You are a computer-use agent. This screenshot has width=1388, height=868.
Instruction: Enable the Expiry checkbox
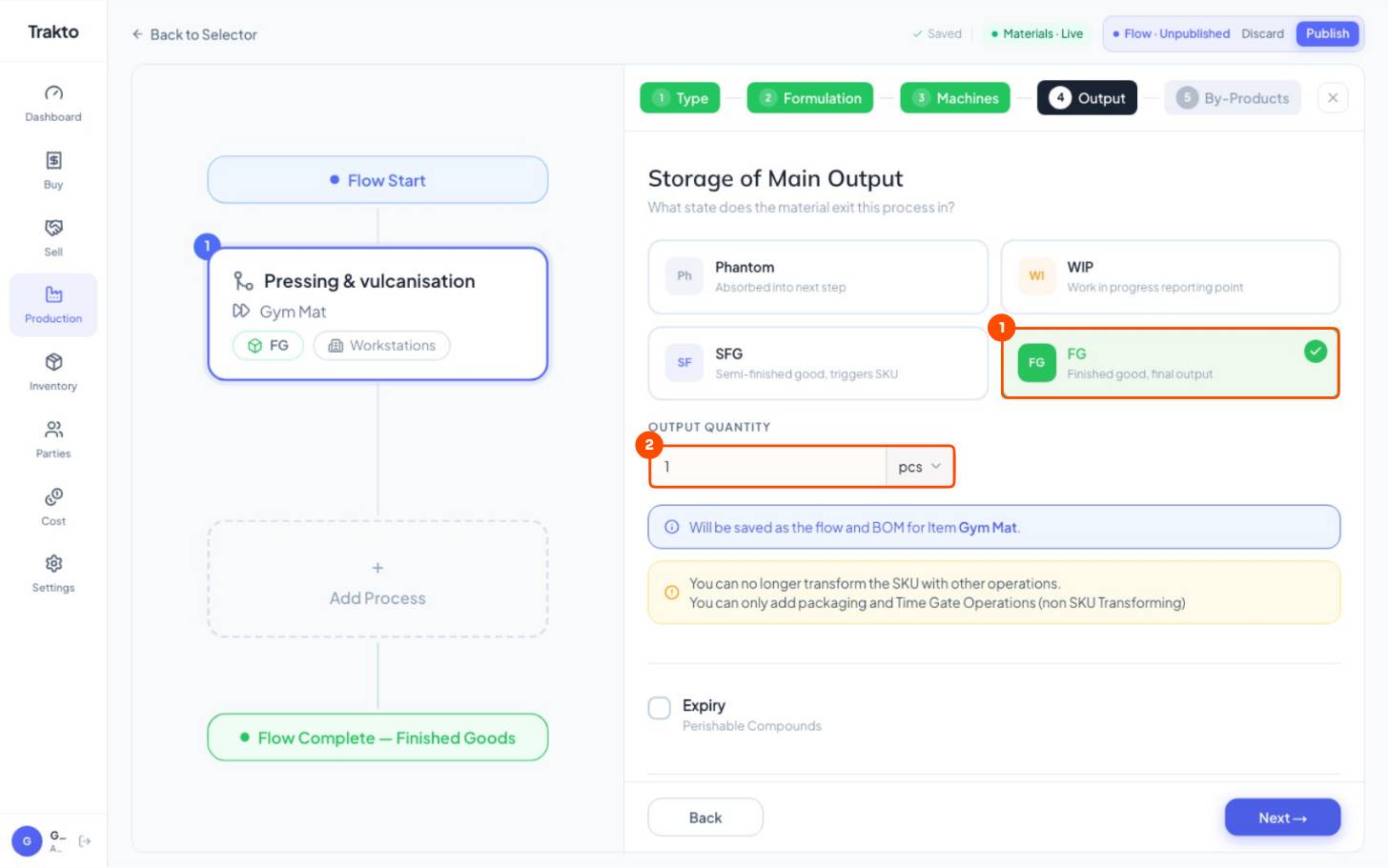660,708
